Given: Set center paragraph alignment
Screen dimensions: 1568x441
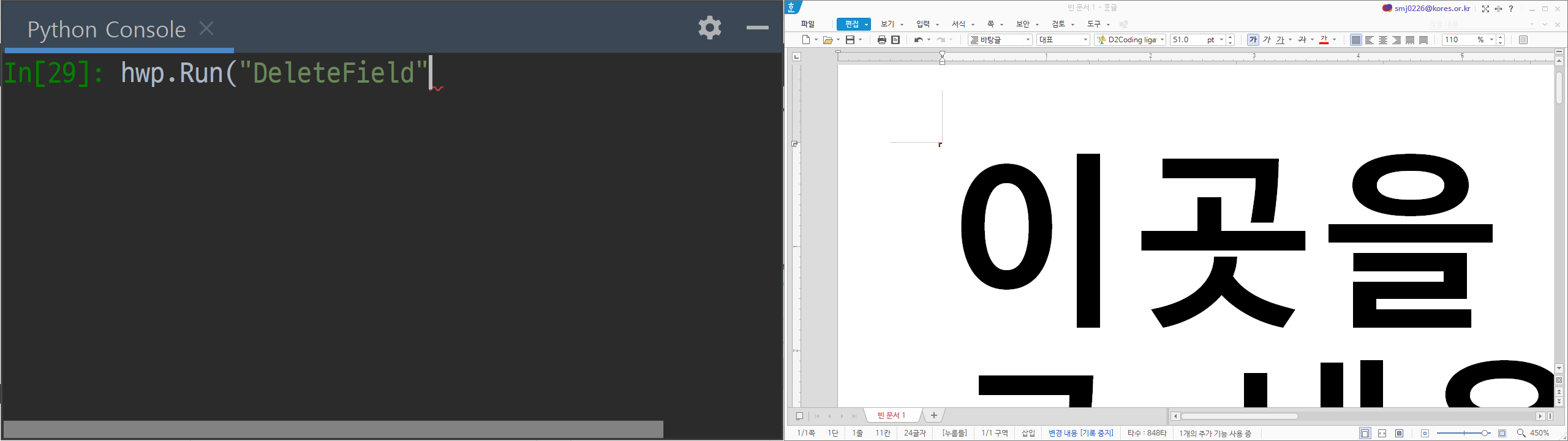Looking at the screenshot, I should (1382, 40).
